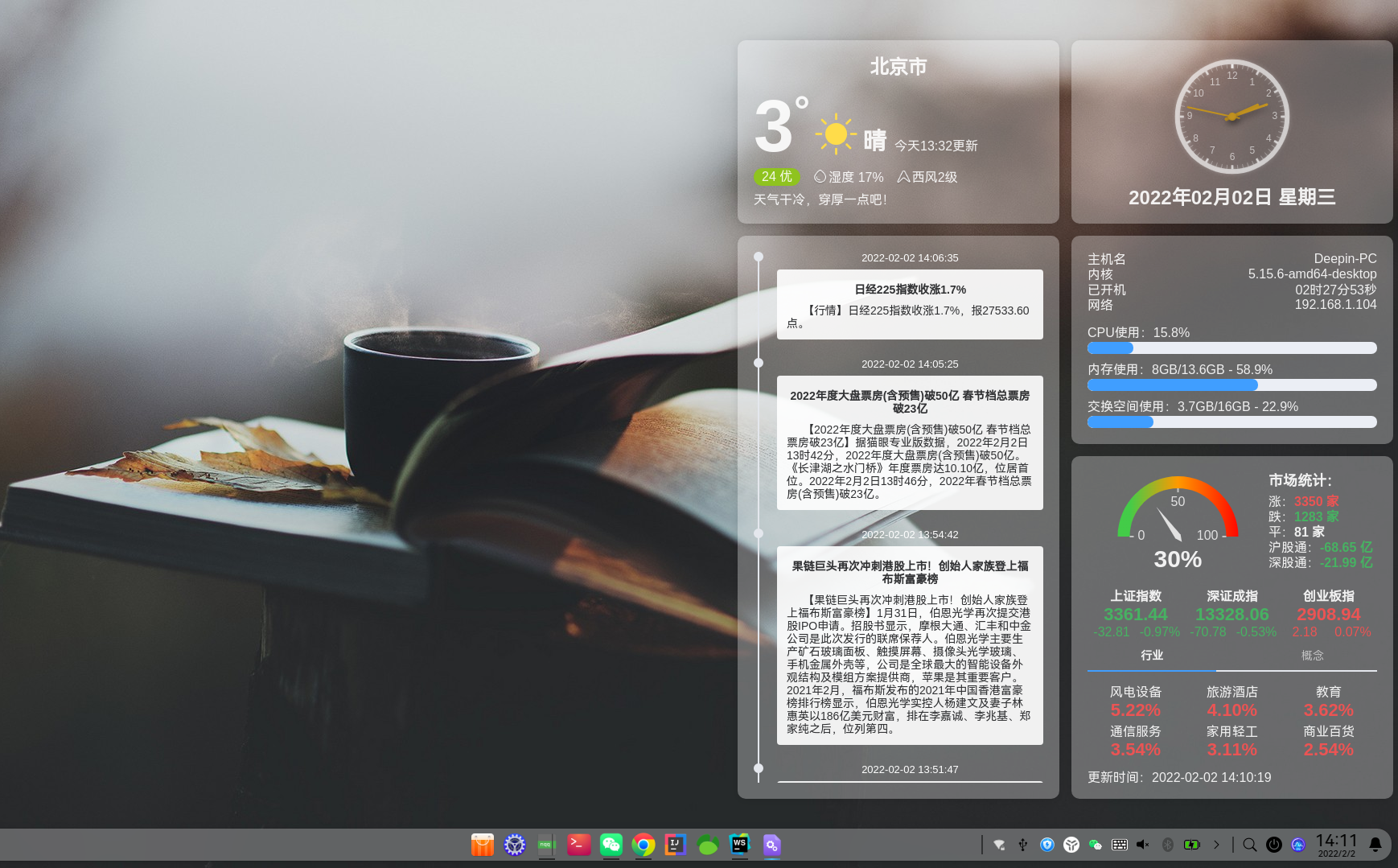Launch Google Chrome from the dock
The image size is (1398, 868).
(643, 845)
